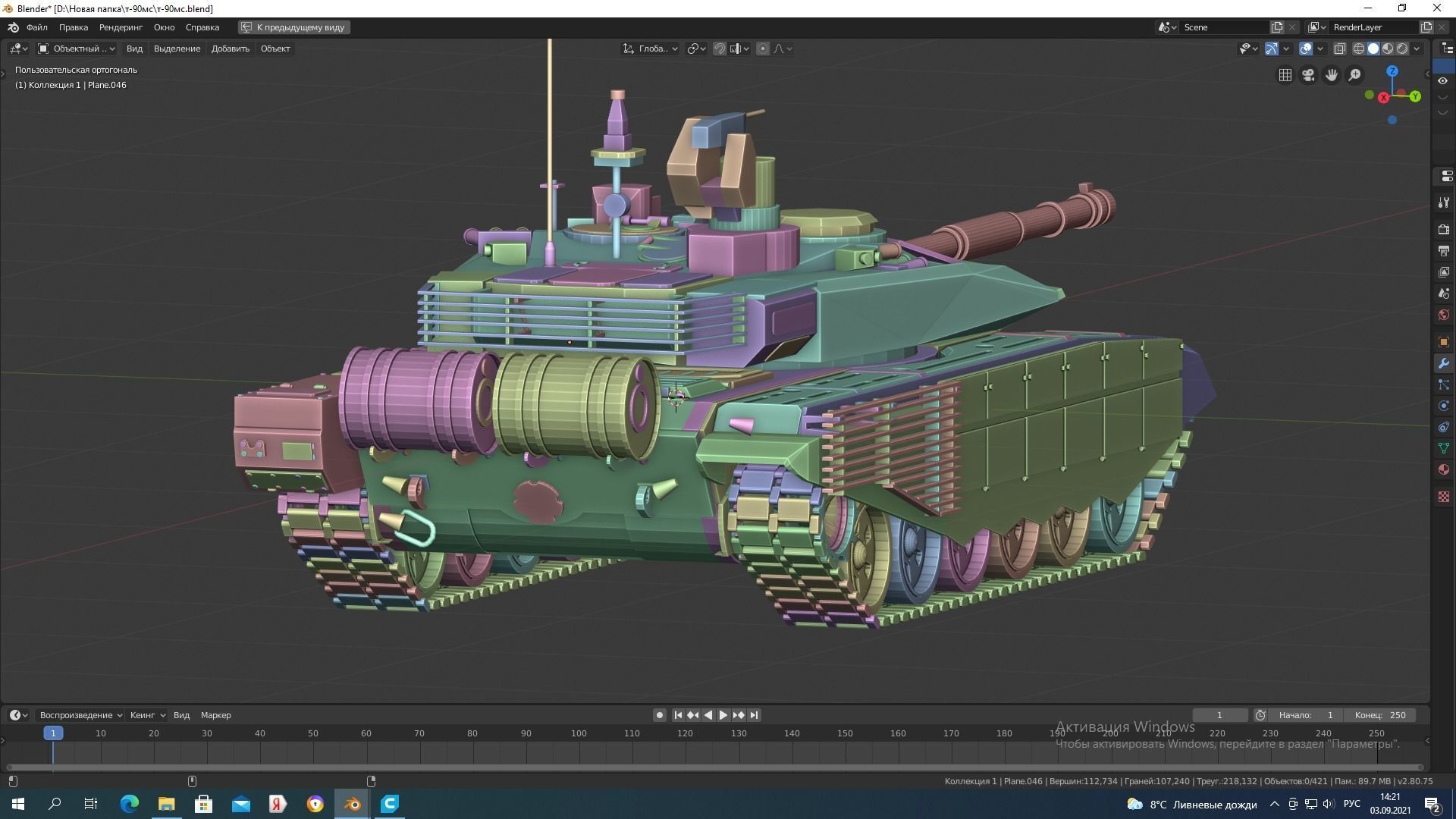The width and height of the screenshot is (1456, 819).
Task: Switch to rendered shading
Action: [1402, 49]
